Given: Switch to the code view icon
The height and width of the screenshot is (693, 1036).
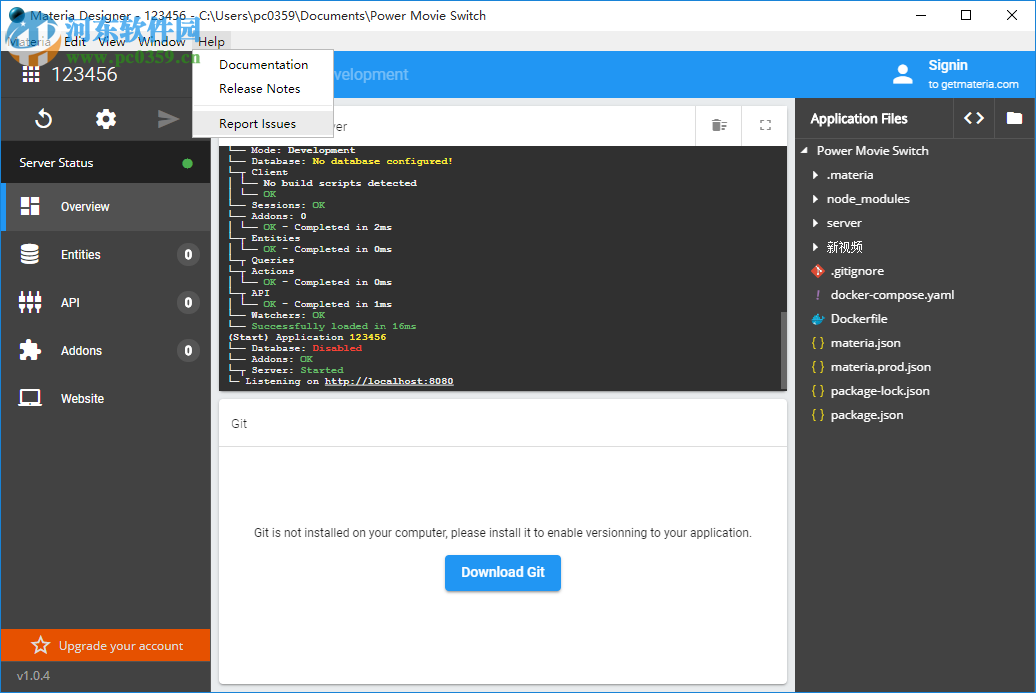Looking at the screenshot, I should (x=973, y=118).
